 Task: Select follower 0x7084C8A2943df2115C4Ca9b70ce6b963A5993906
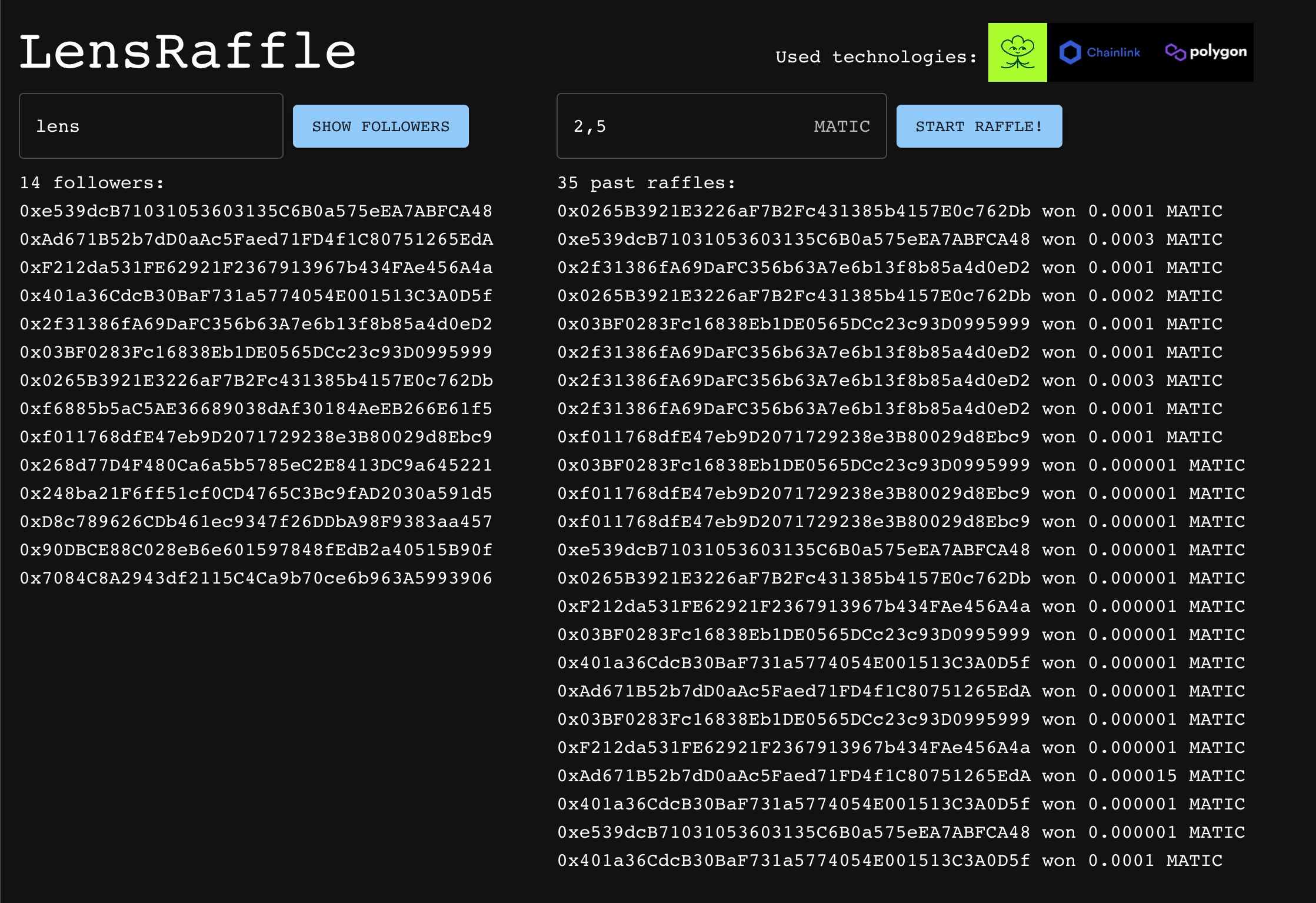point(256,578)
